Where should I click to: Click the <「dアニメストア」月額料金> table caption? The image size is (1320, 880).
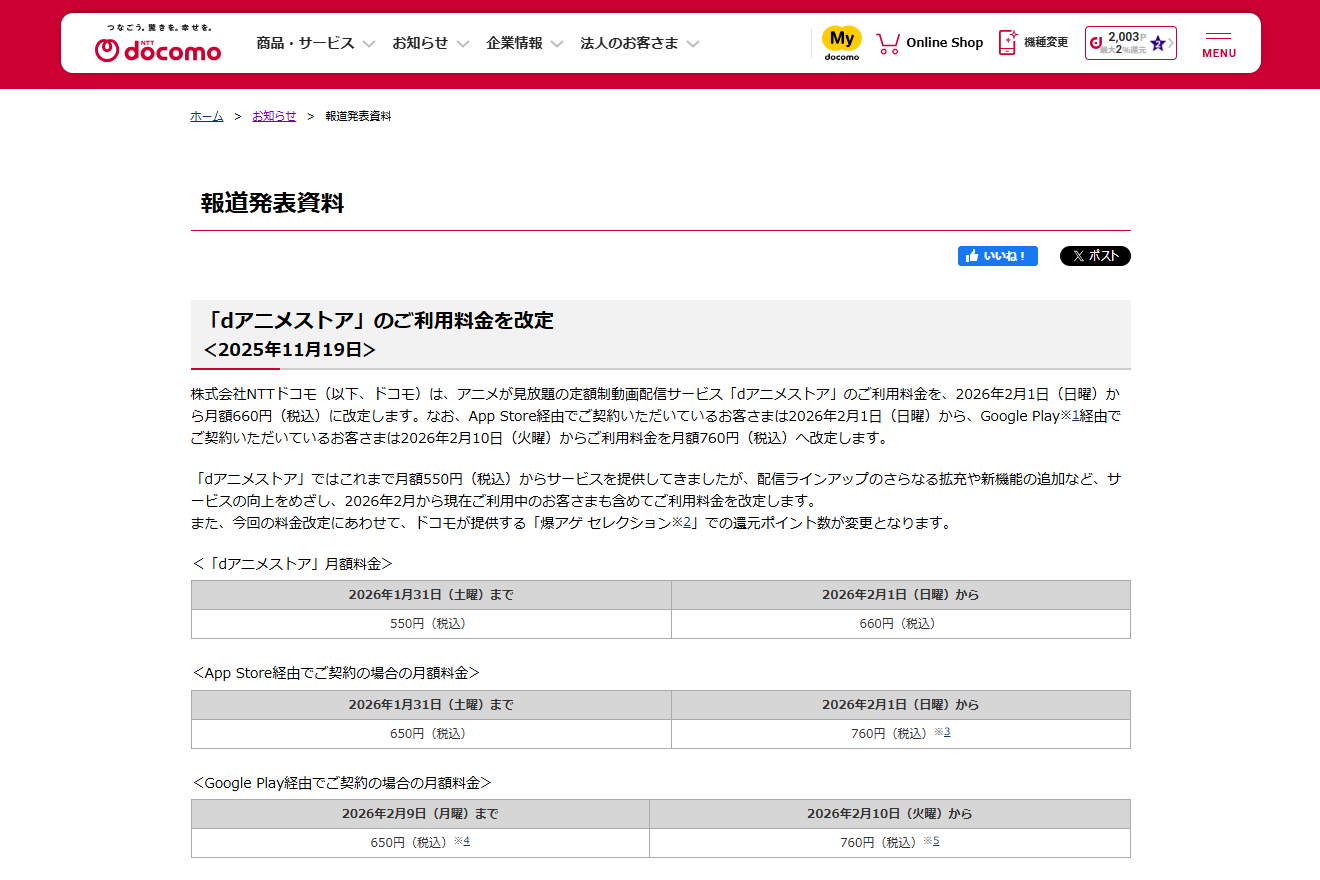pyautogui.click(x=292, y=564)
